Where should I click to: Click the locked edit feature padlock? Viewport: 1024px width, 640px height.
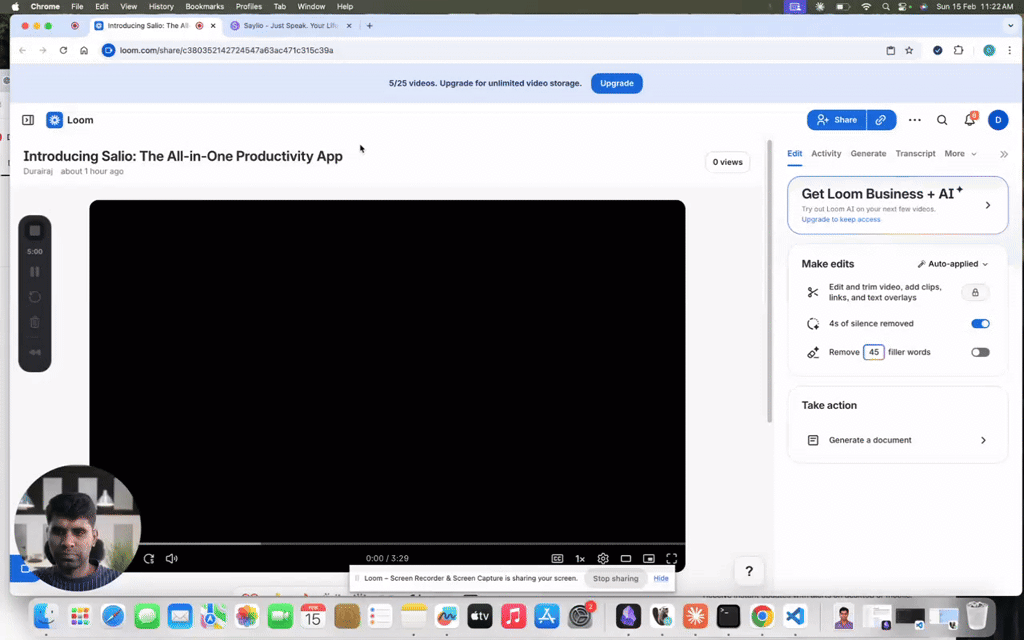coord(974,293)
